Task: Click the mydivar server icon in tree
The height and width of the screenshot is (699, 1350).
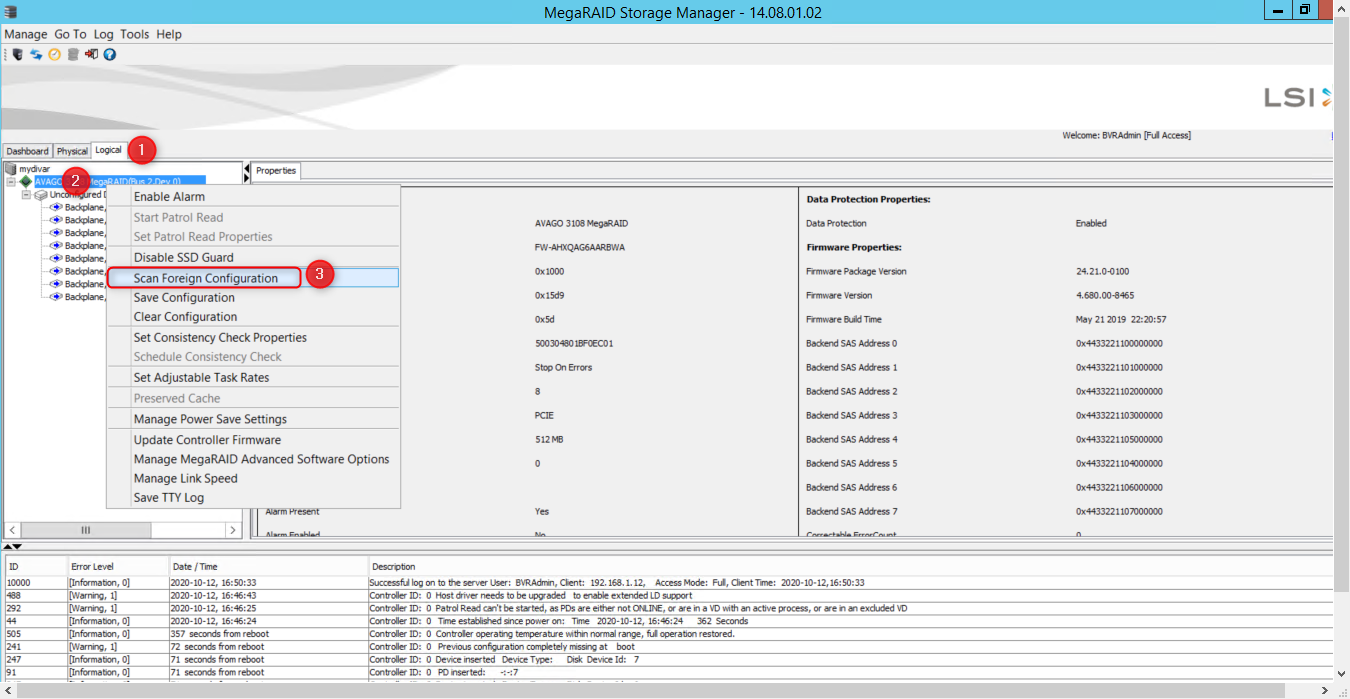Action: (11, 169)
